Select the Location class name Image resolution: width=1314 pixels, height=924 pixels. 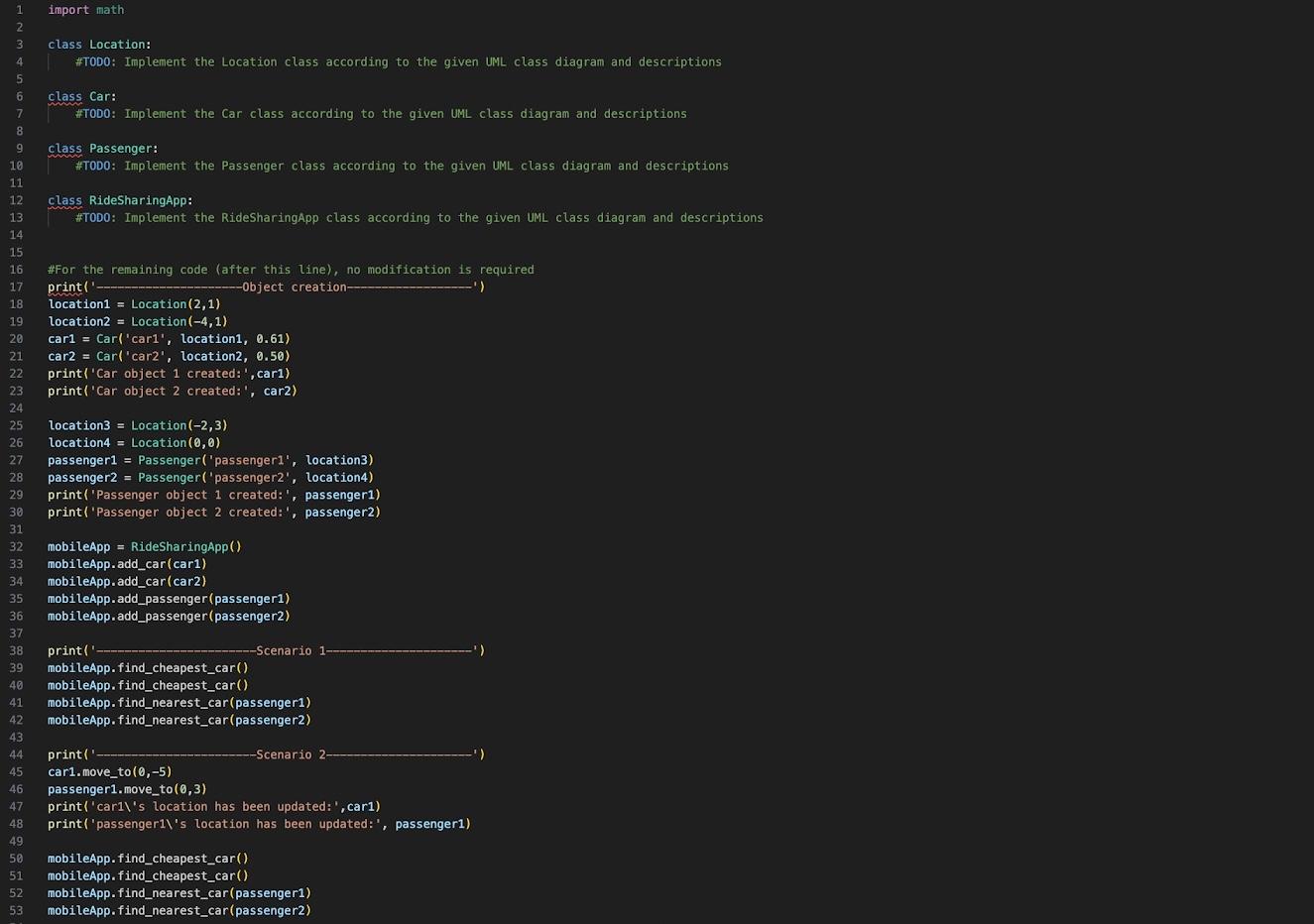[x=116, y=44]
